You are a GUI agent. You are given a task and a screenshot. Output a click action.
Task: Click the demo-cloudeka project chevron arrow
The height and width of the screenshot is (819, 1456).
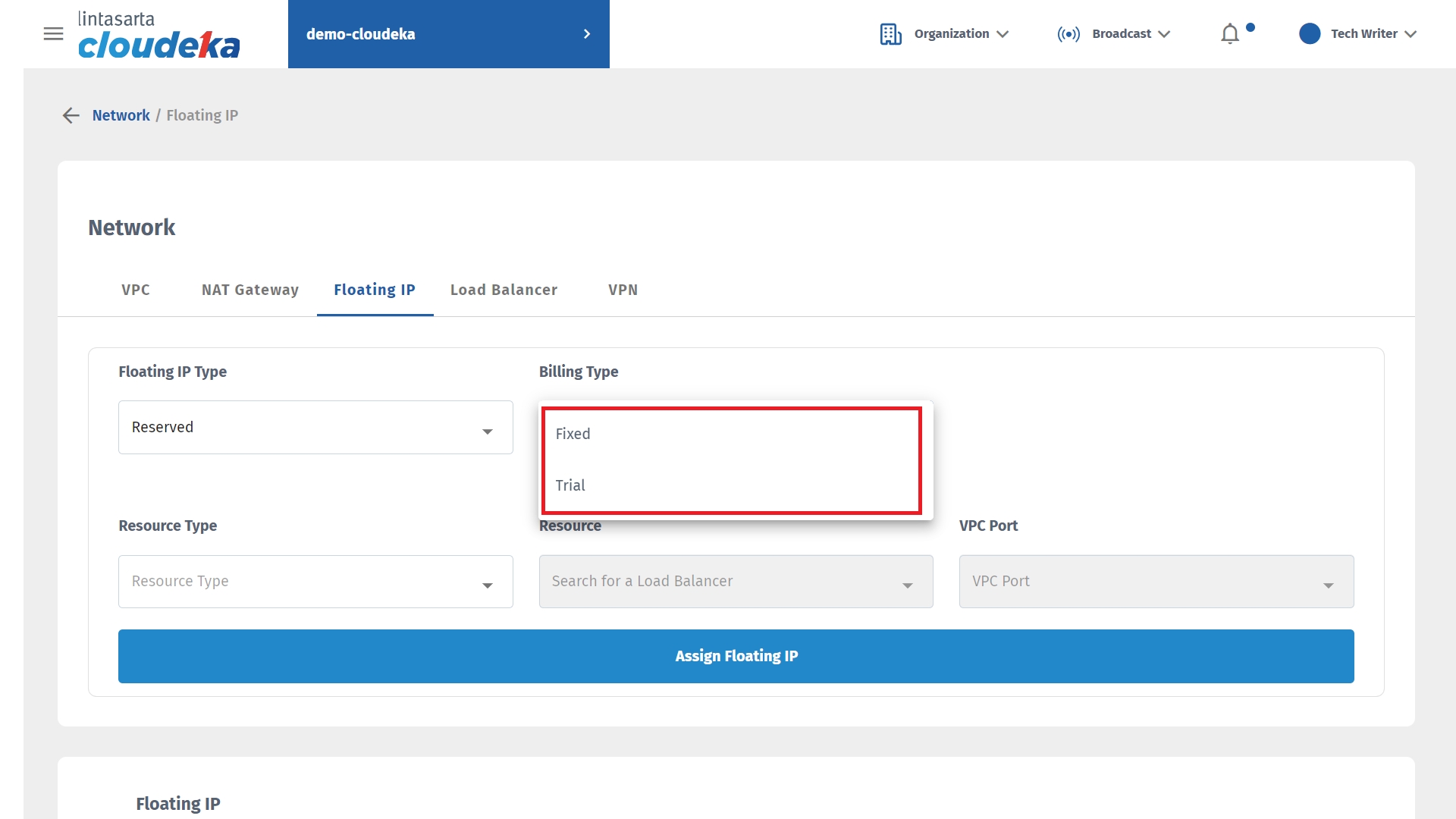pyautogui.click(x=586, y=34)
